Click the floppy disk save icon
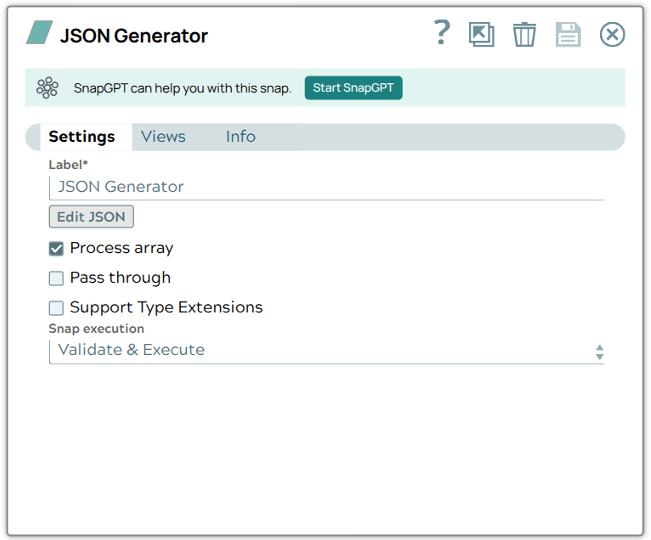Viewport: 651px width, 540px height. (x=568, y=35)
